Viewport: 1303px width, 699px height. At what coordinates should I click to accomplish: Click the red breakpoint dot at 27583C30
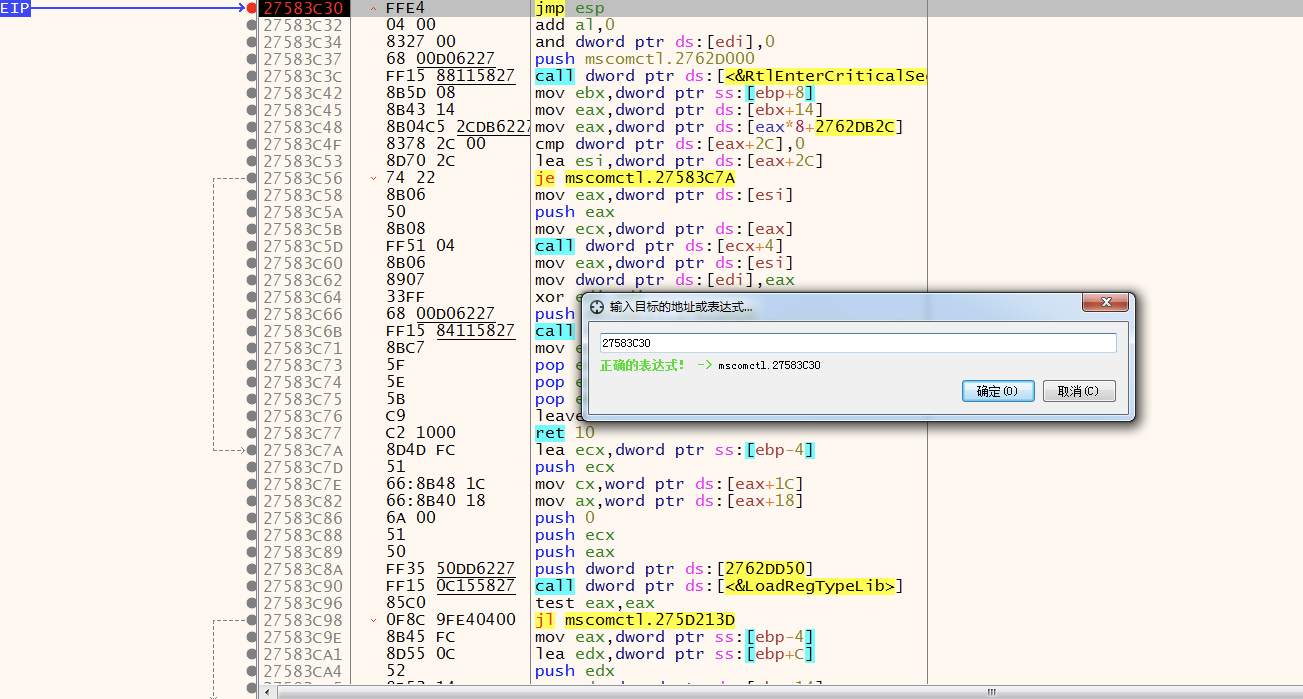click(x=251, y=8)
